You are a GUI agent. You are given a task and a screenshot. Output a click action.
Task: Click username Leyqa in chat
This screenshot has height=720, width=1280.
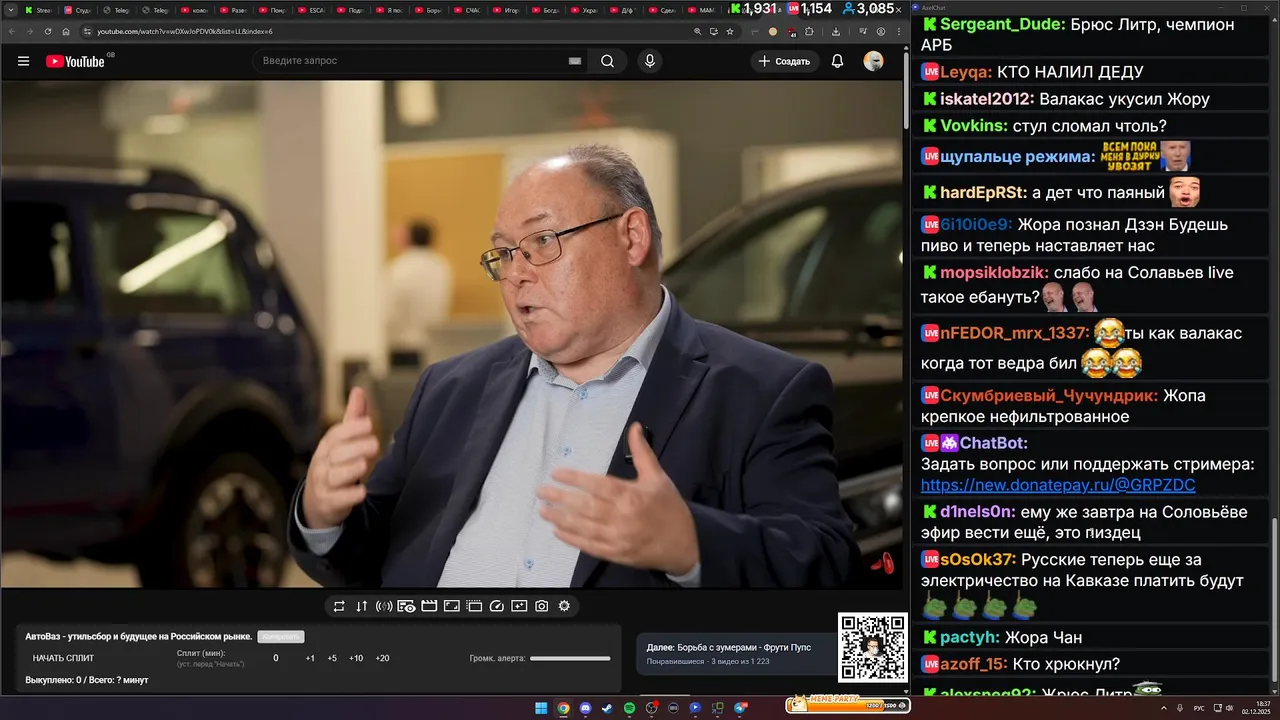coord(966,72)
